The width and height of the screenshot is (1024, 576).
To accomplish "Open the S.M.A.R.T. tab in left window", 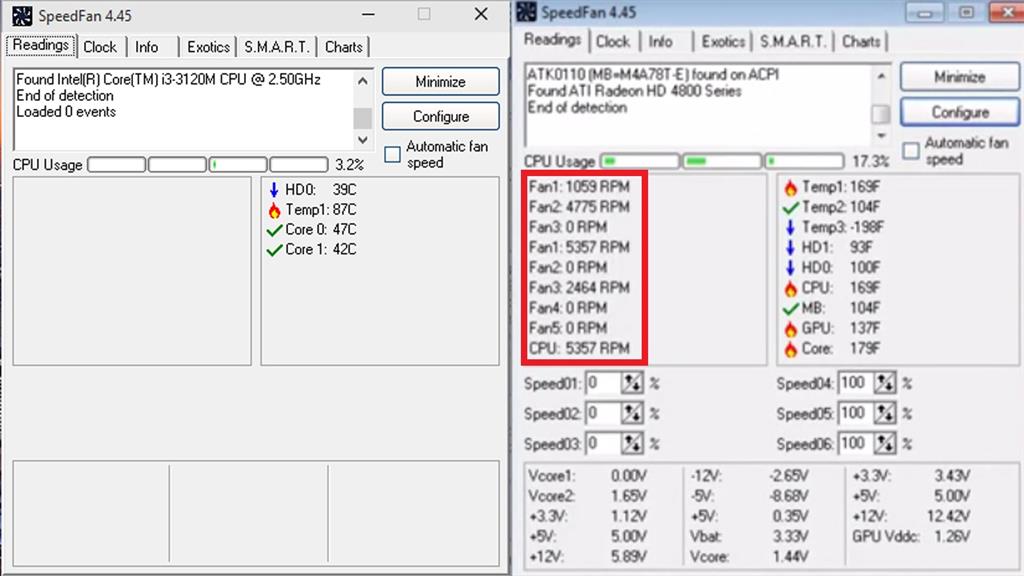I will [x=277, y=47].
